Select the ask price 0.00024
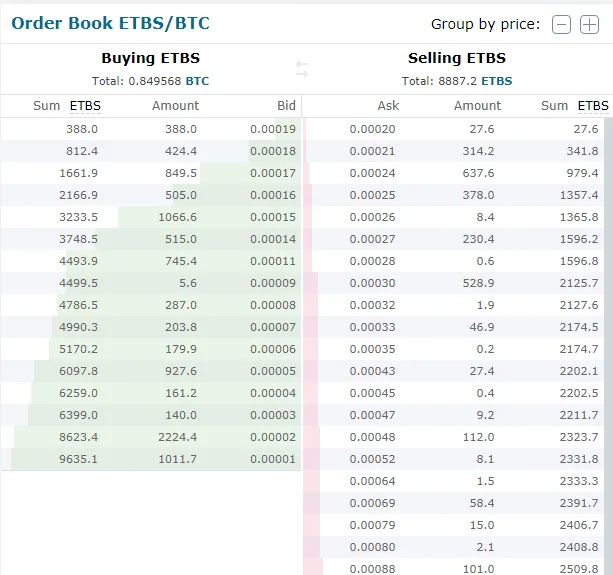Screen dimensions: 613x575 372,173
